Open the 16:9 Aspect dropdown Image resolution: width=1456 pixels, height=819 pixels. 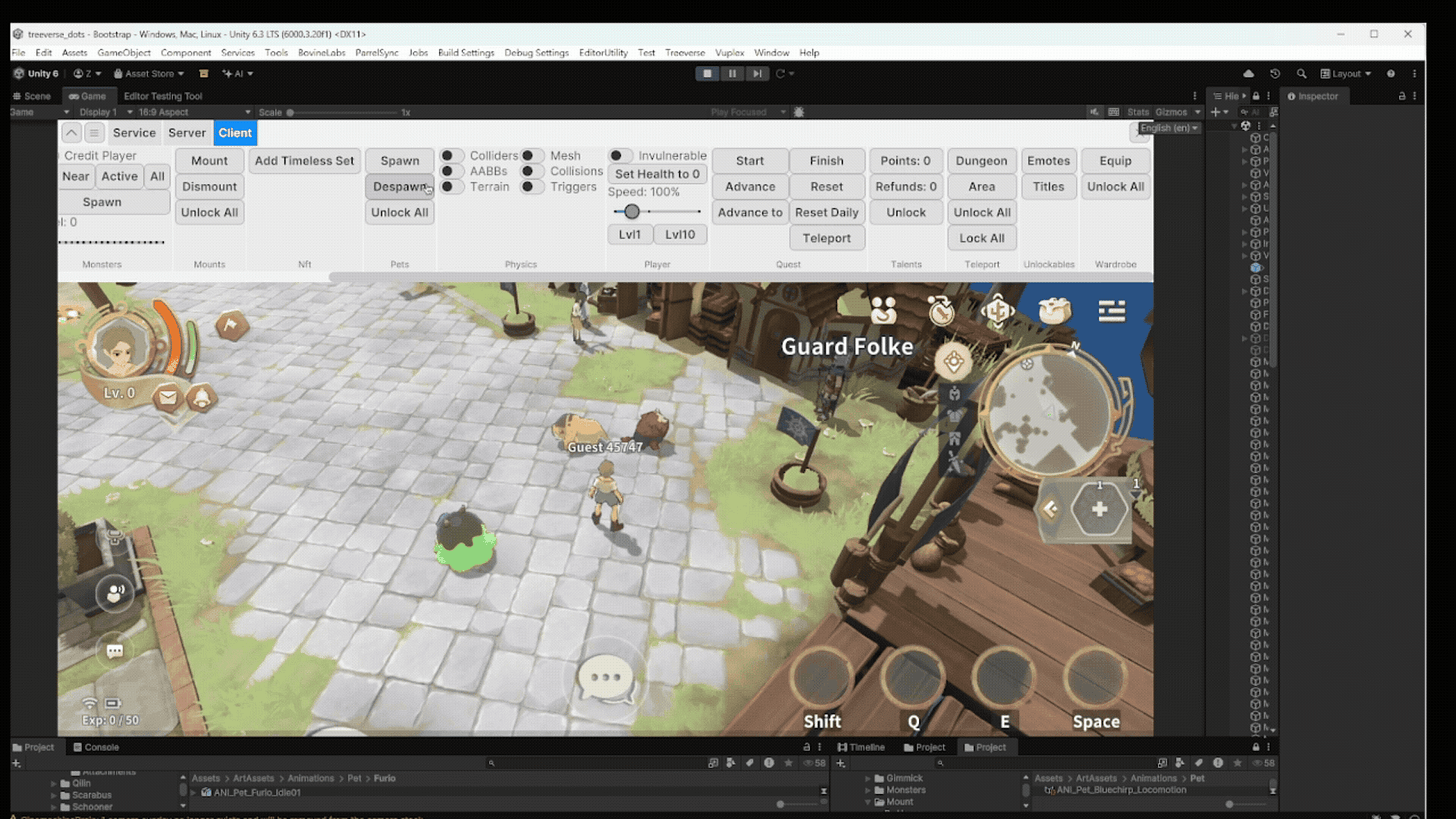click(194, 112)
